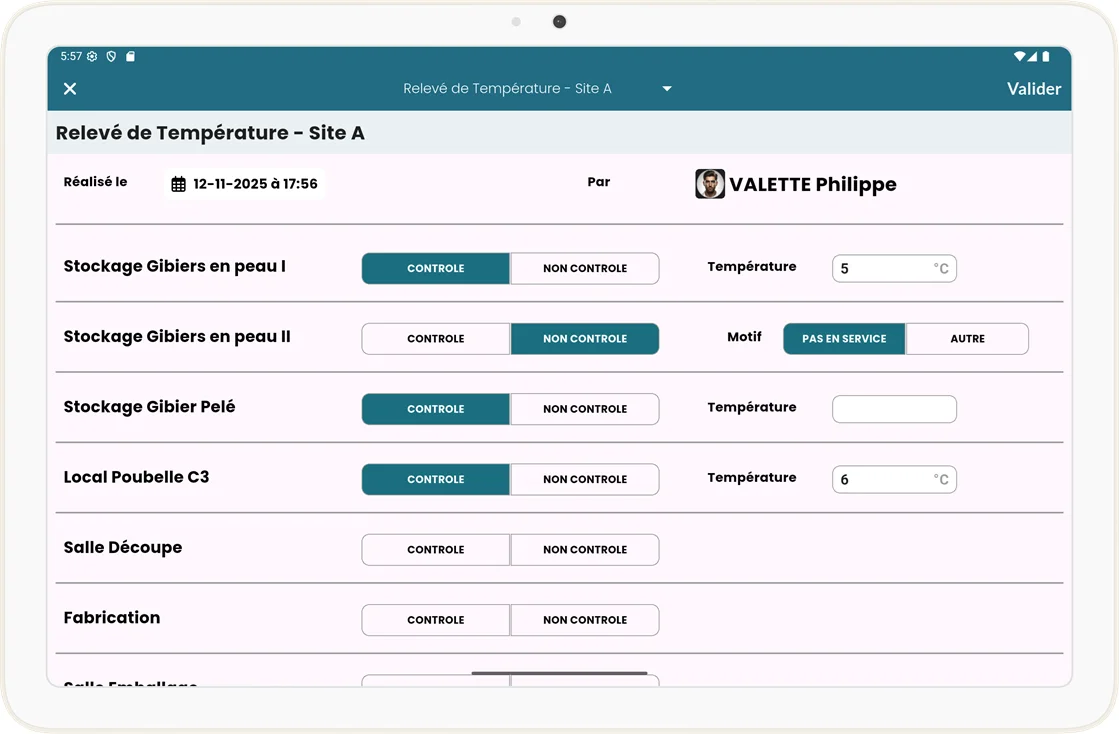The image size is (1119, 734).
Task: Select NON CONTROLE for Local Poubelle C3
Action: point(584,479)
